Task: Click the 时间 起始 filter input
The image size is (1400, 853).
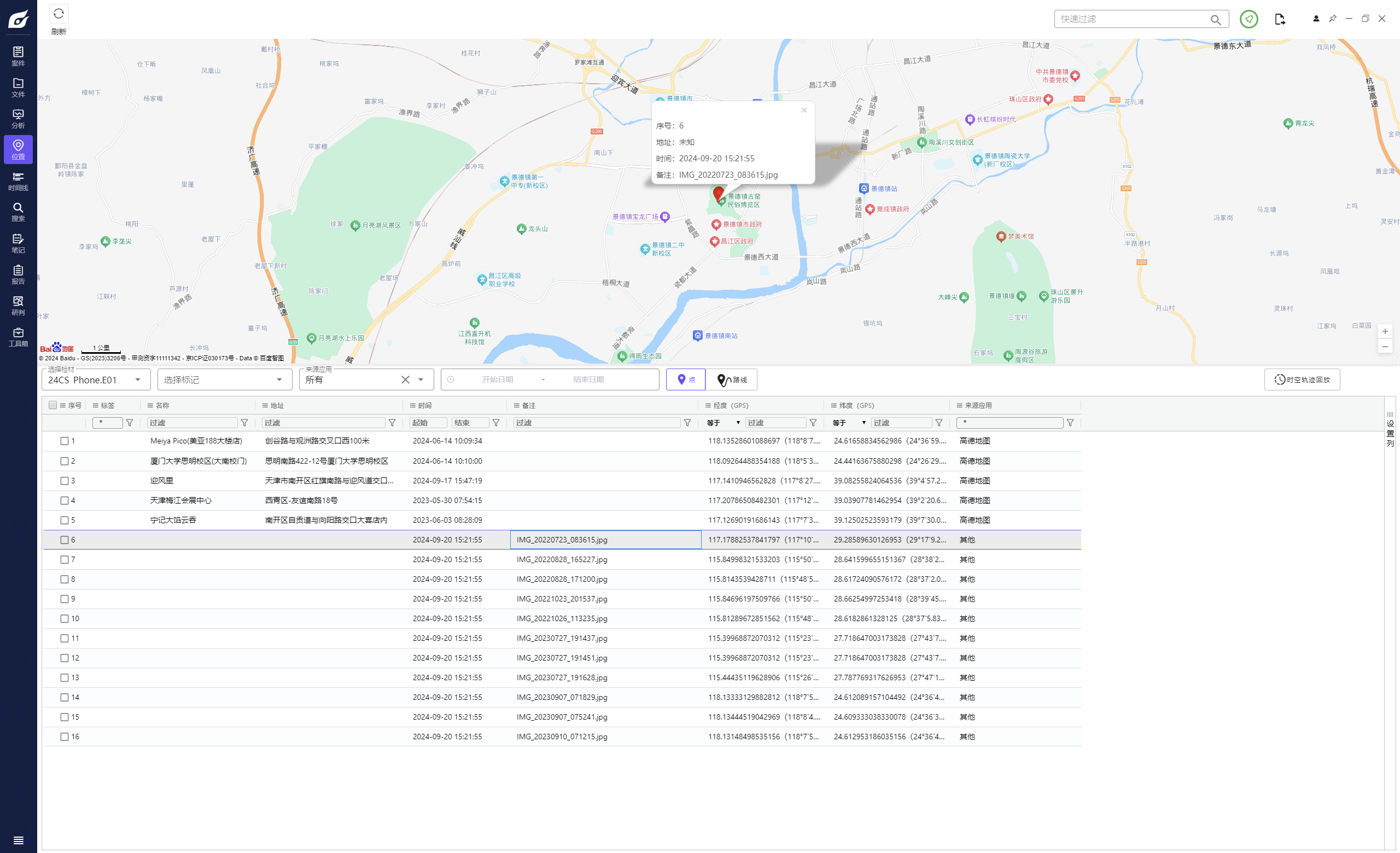Action: pos(428,423)
